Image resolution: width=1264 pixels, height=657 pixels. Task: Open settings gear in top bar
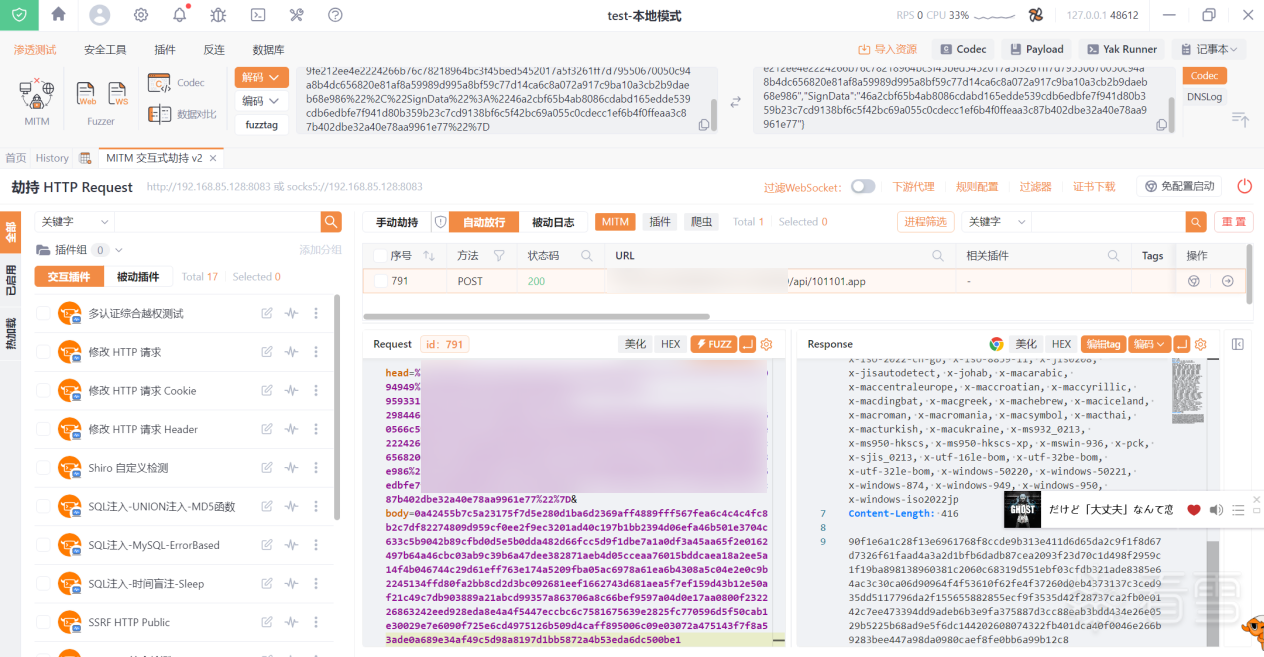[x=141, y=15]
